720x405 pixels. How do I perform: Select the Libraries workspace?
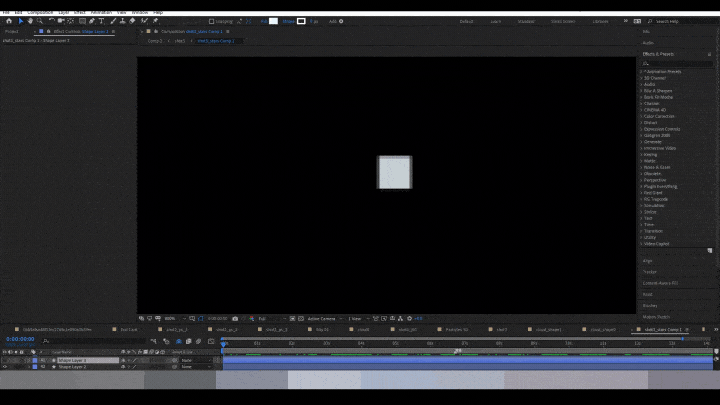tap(600, 21)
